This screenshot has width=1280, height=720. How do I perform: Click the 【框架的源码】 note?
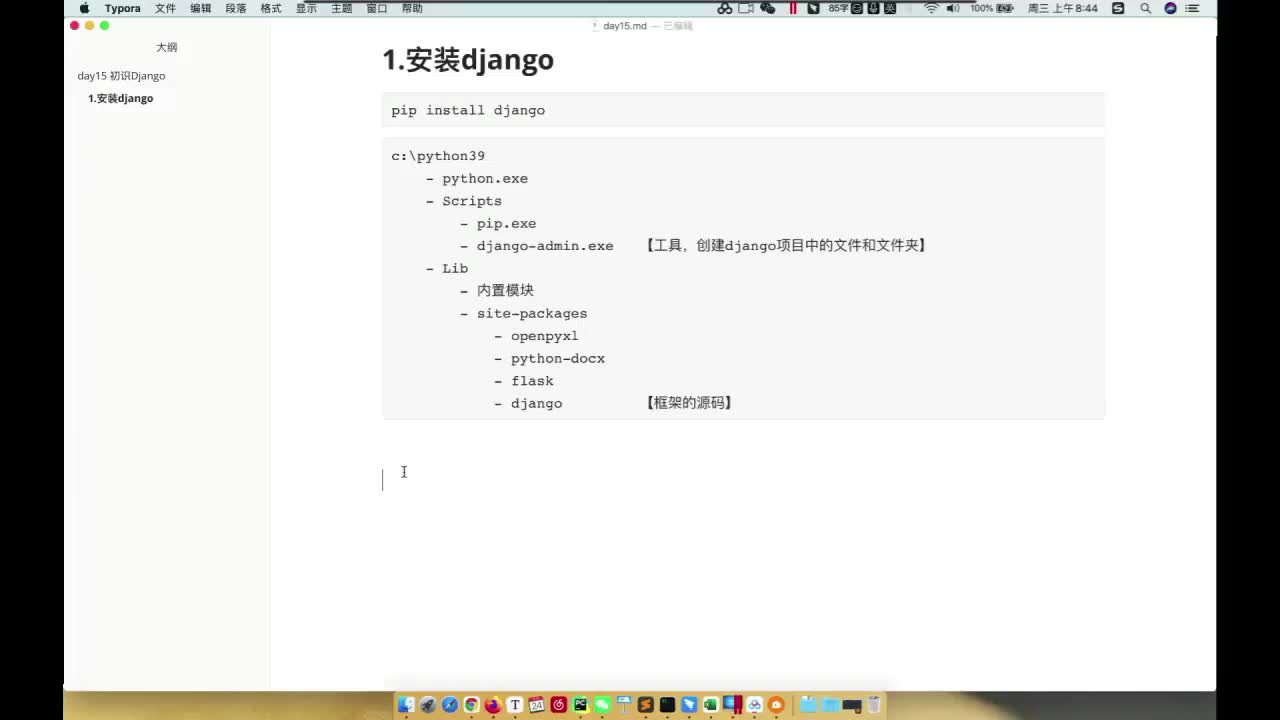tap(690, 403)
